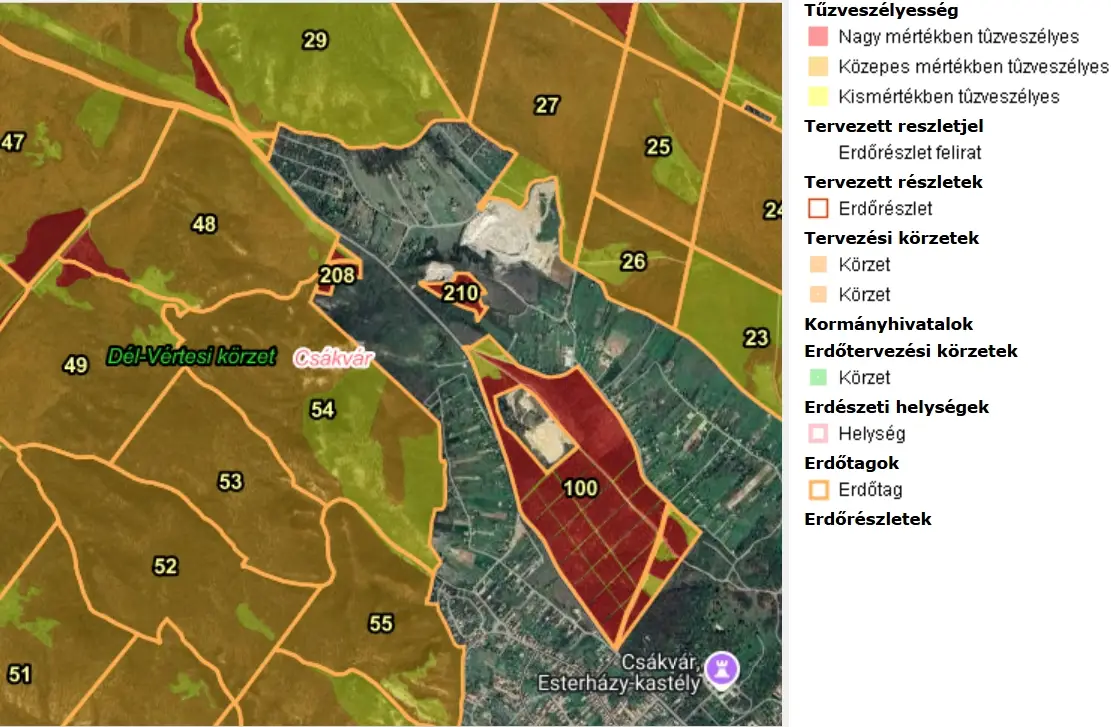
Task: Select the red Nagy mértékben tűzveszélyes swatch
Action: (x=819, y=37)
